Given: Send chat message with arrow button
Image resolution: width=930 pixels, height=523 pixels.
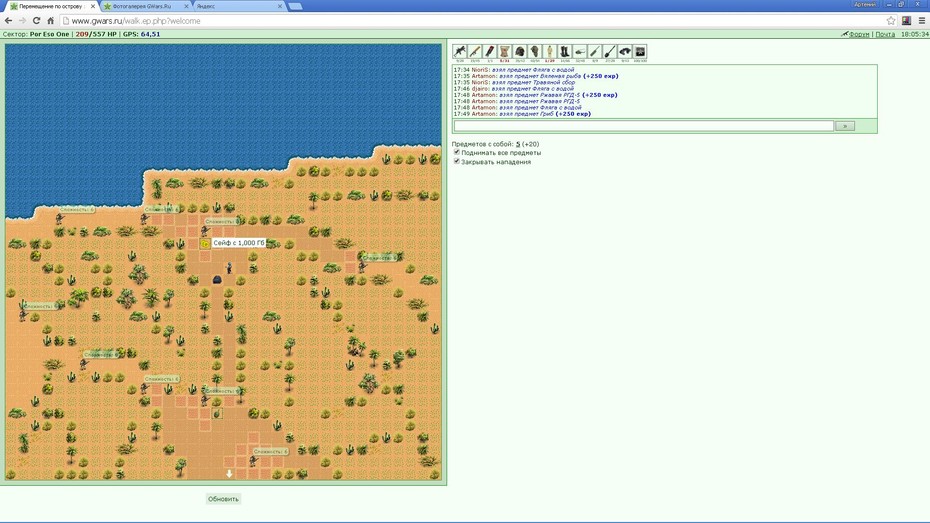Looking at the screenshot, I should [x=845, y=126].
